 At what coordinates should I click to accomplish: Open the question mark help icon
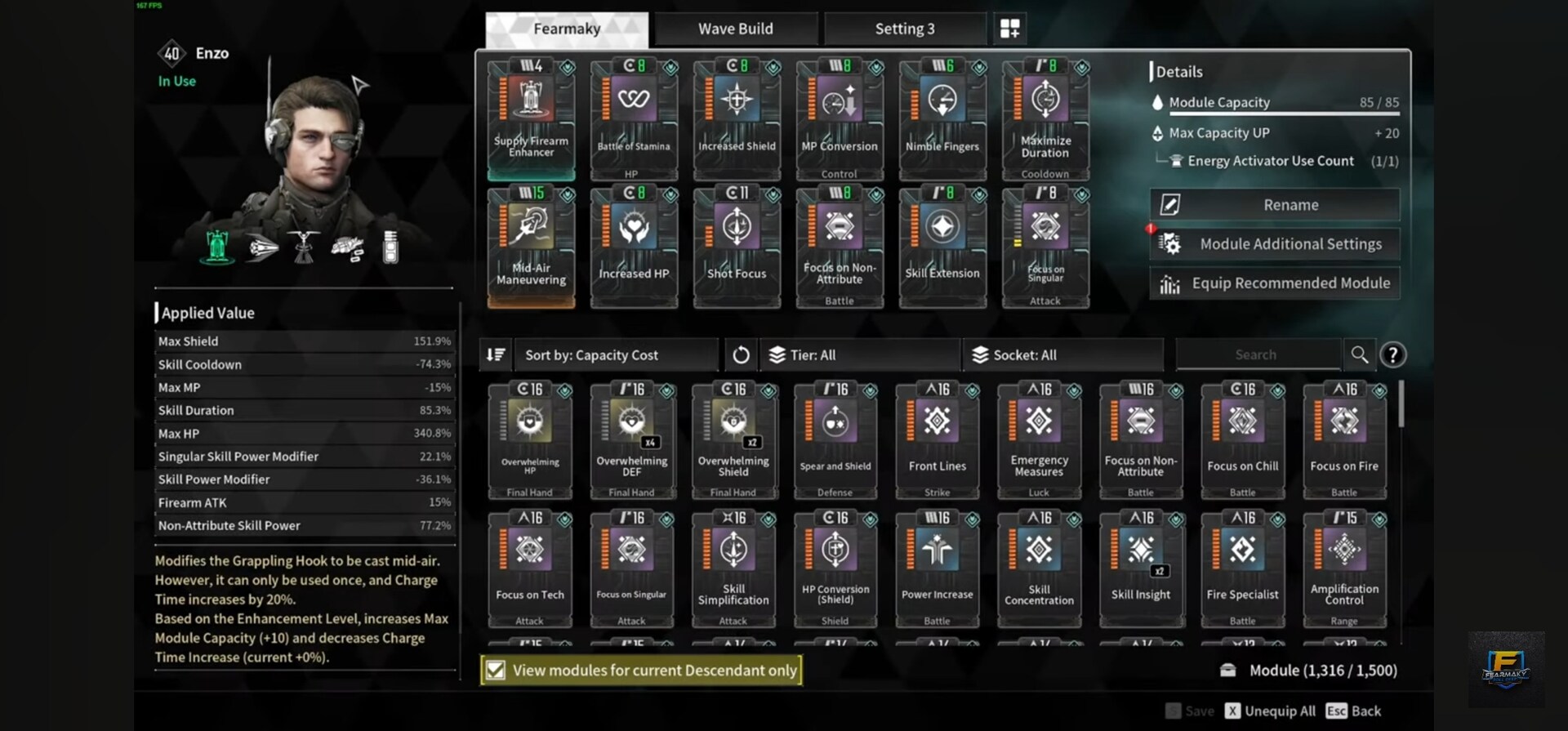[x=1393, y=354]
